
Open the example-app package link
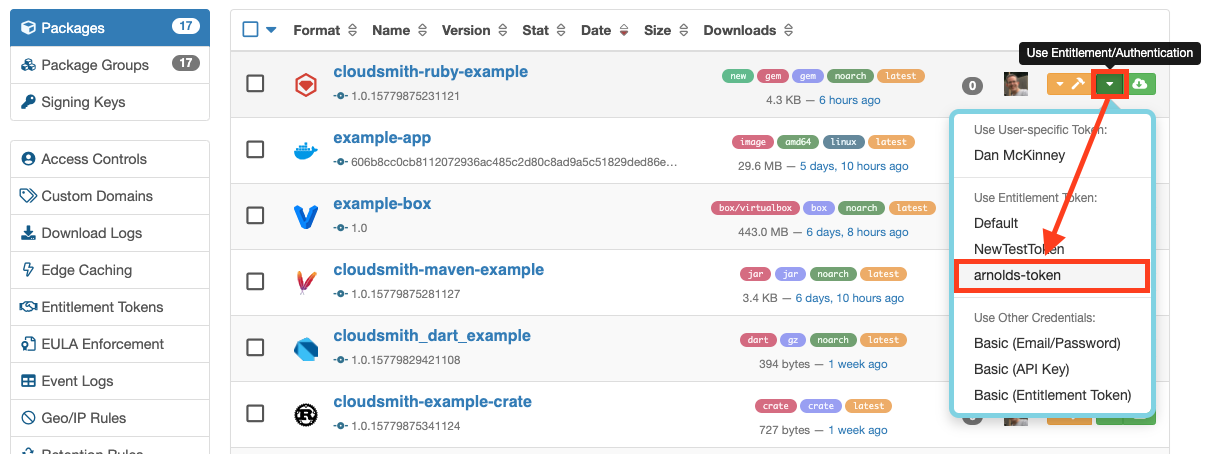pos(382,138)
